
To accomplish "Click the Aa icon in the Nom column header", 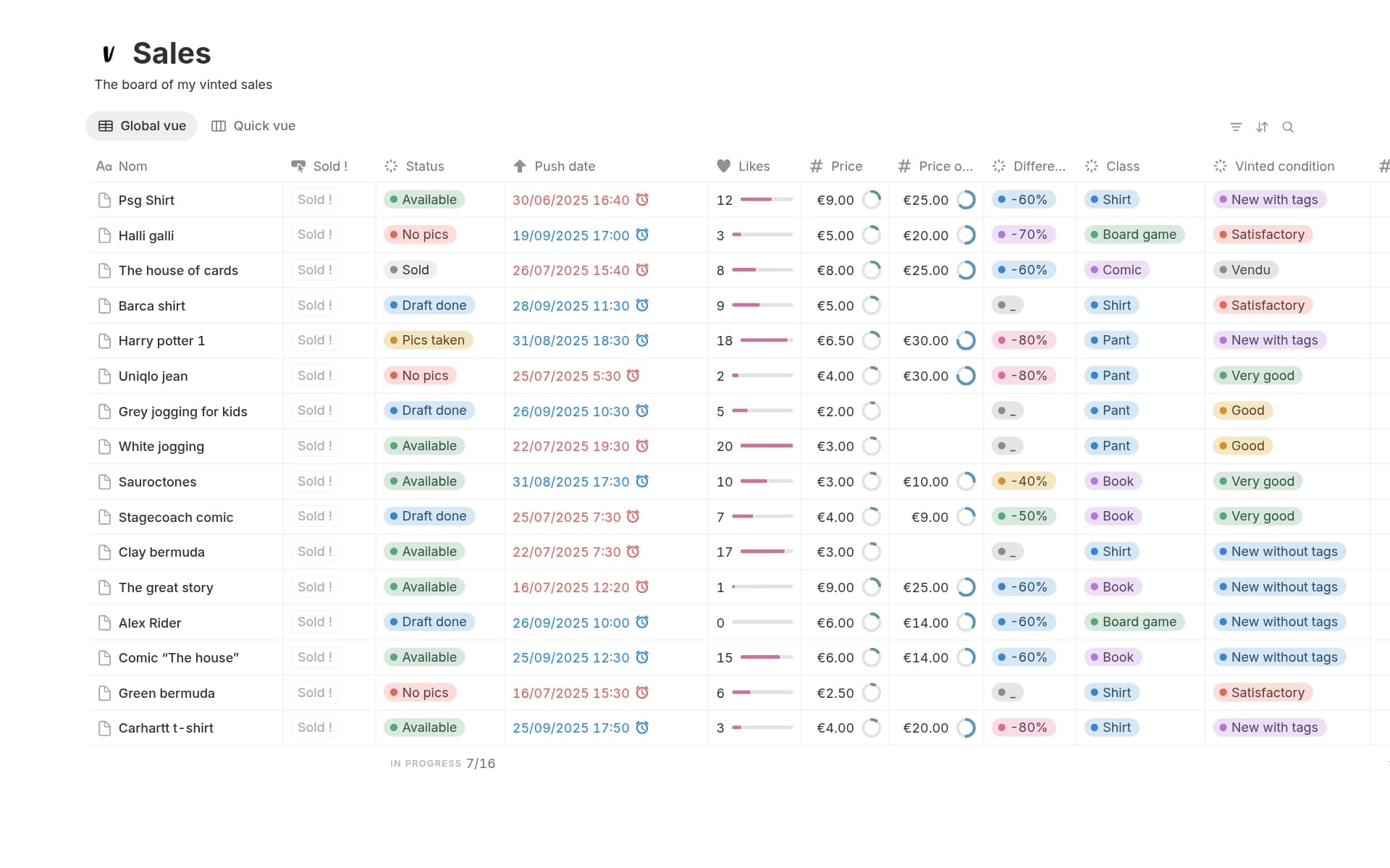I will click(103, 166).
